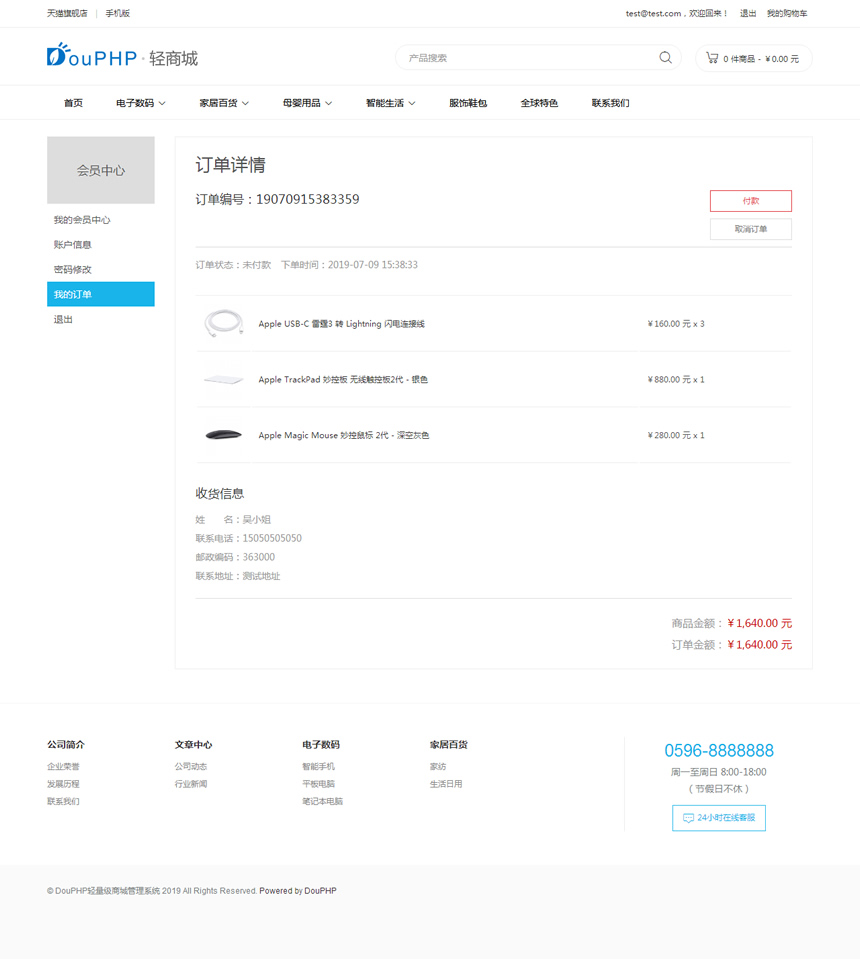Open the Apple TrackPad product image
Image resolution: width=860 pixels, height=959 pixels.
coord(223,379)
